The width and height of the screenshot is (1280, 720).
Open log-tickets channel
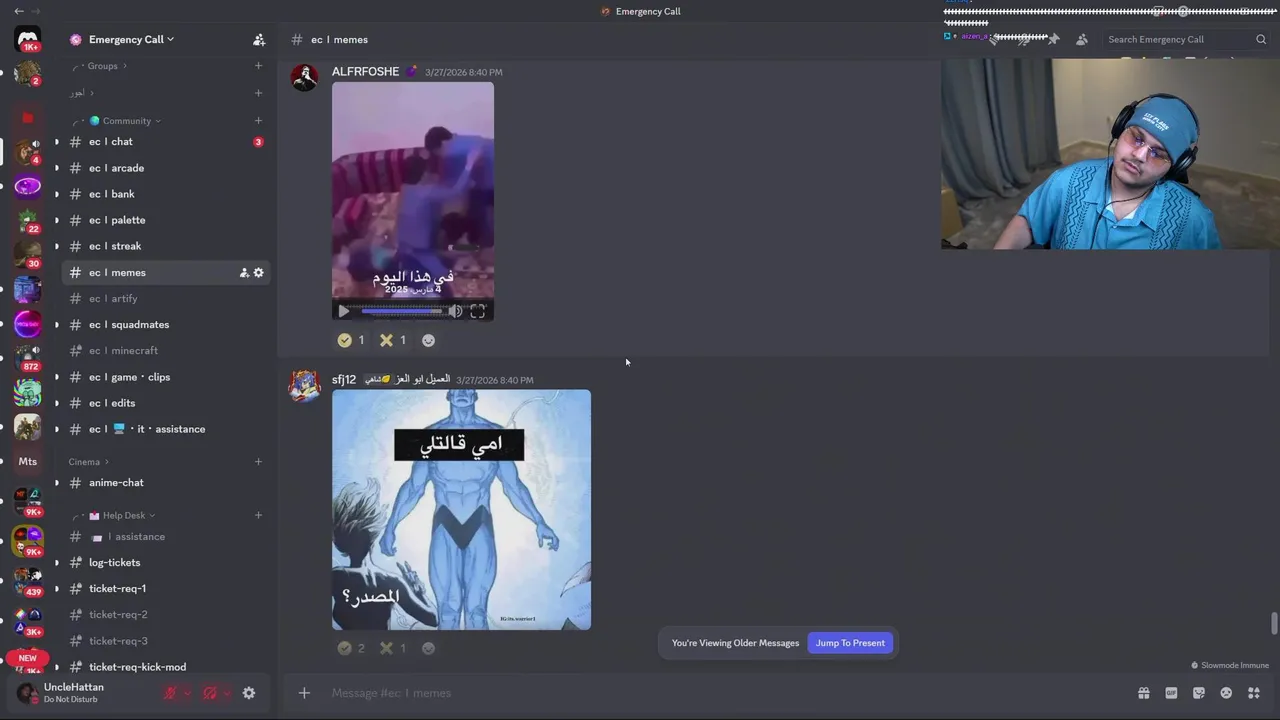(166, 563)
